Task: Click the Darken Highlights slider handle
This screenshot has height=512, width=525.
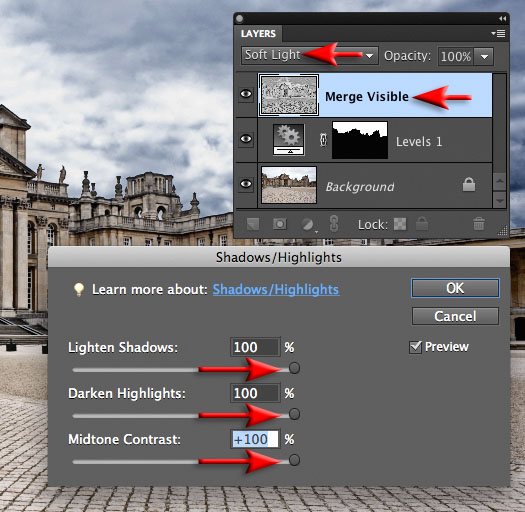Action: 294,414
